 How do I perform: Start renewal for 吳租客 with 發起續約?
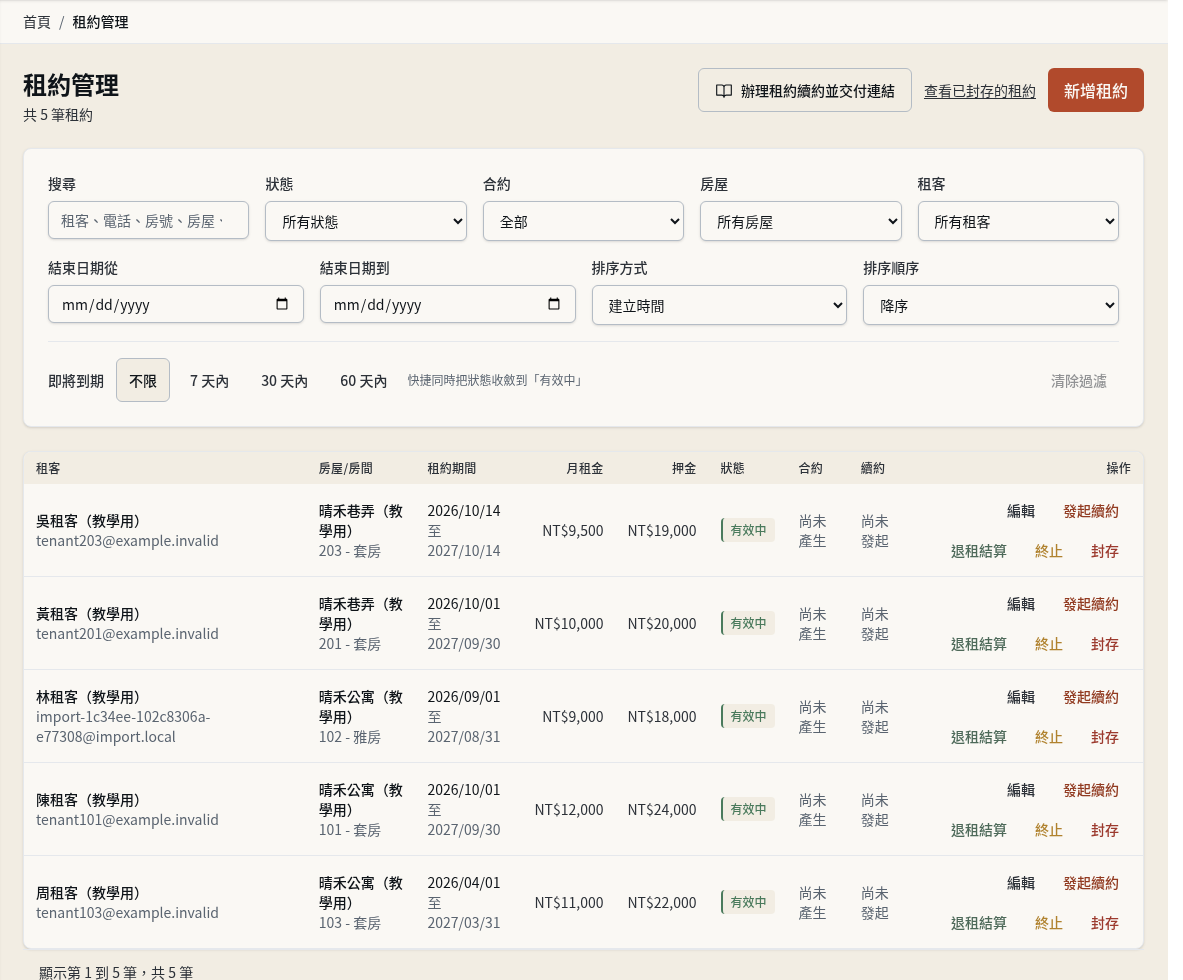(x=1091, y=511)
